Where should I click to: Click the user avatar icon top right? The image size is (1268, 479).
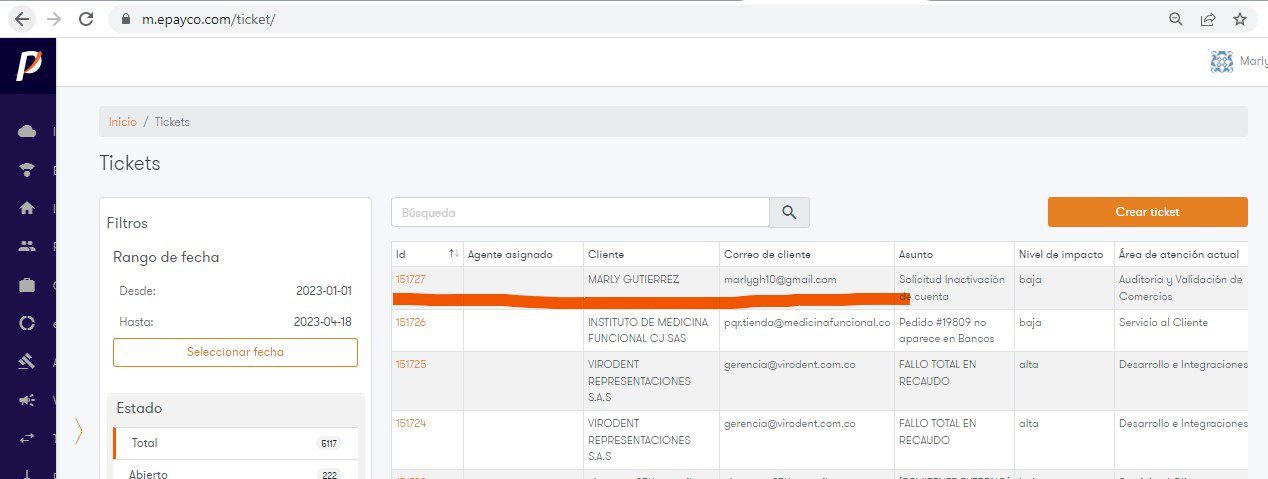click(1221, 62)
